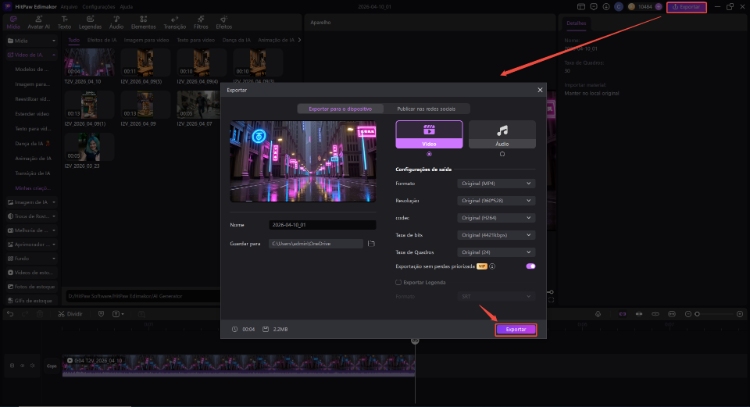Click the folder browse icon beside Guardar para

pyautogui.click(x=371, y=243)
